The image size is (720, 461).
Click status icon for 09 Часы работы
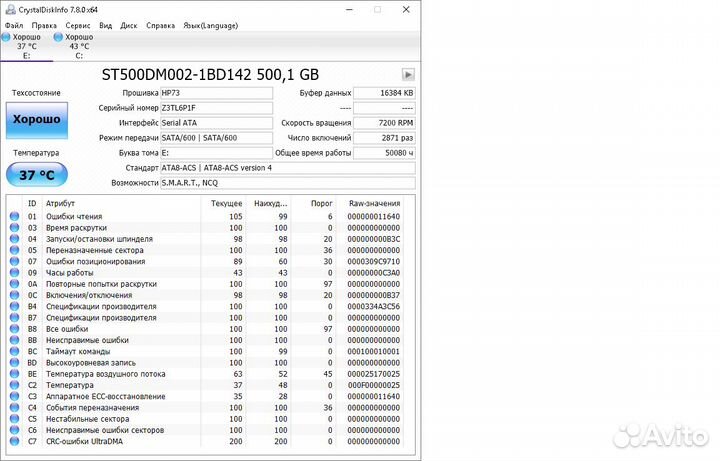point(14,273)
